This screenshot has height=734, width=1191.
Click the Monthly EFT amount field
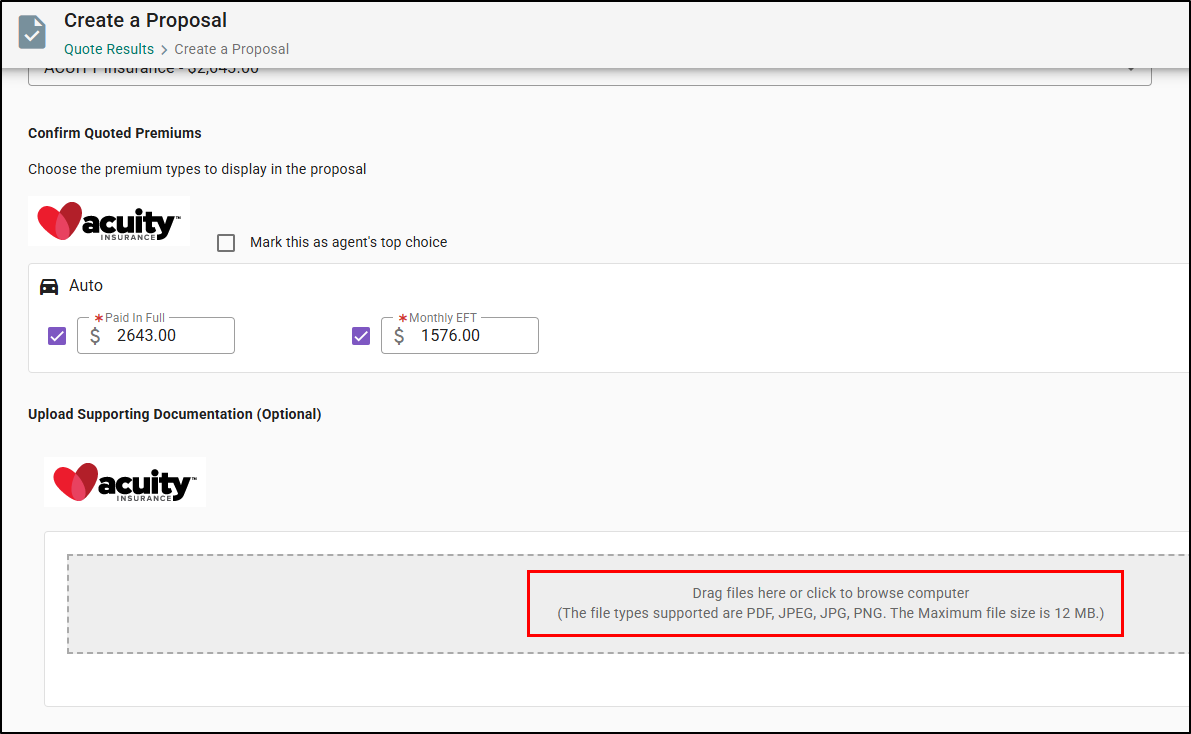click(460, 336)
